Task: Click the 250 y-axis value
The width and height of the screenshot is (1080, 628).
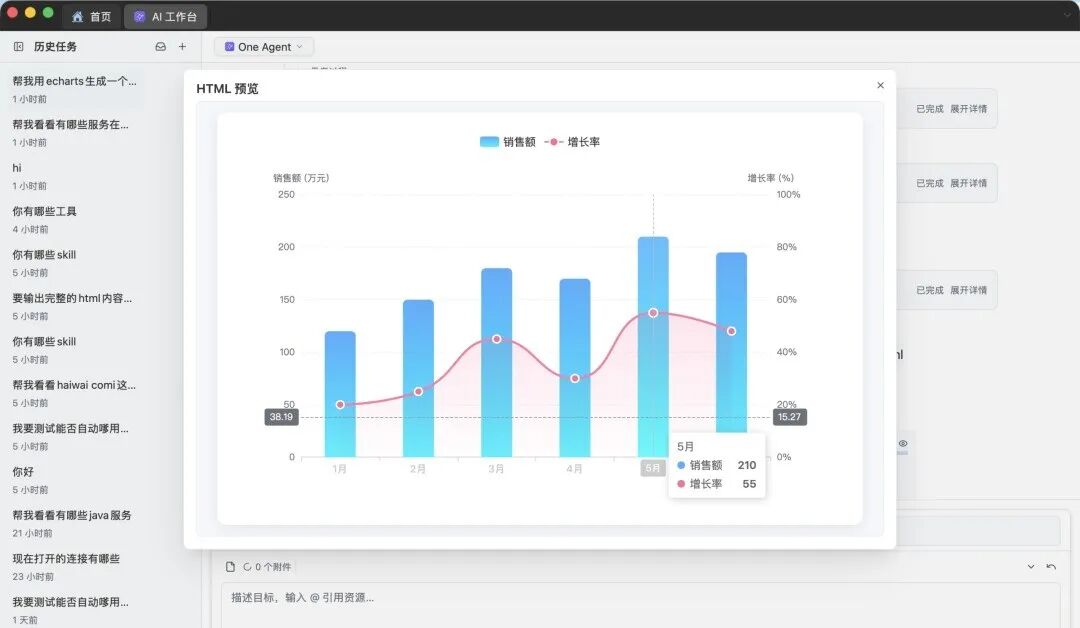Action: tap(287, 194)
